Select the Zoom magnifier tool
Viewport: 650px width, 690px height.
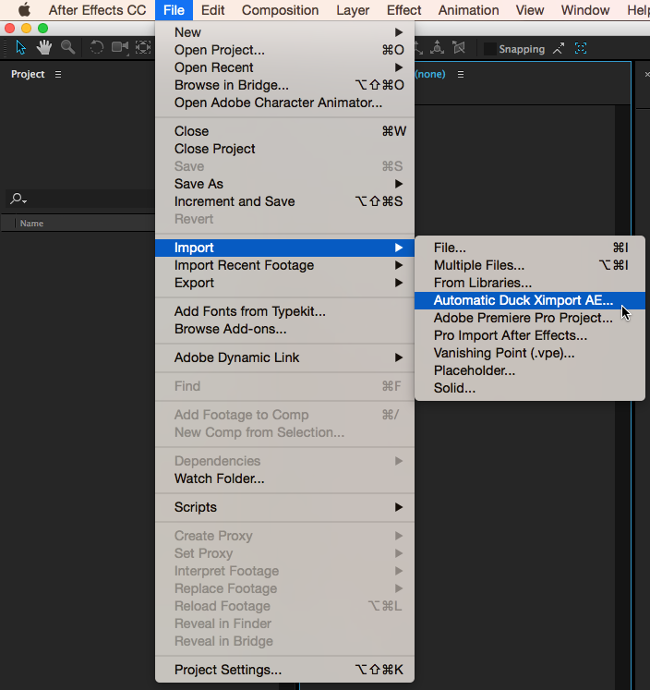tap(68, 48)
